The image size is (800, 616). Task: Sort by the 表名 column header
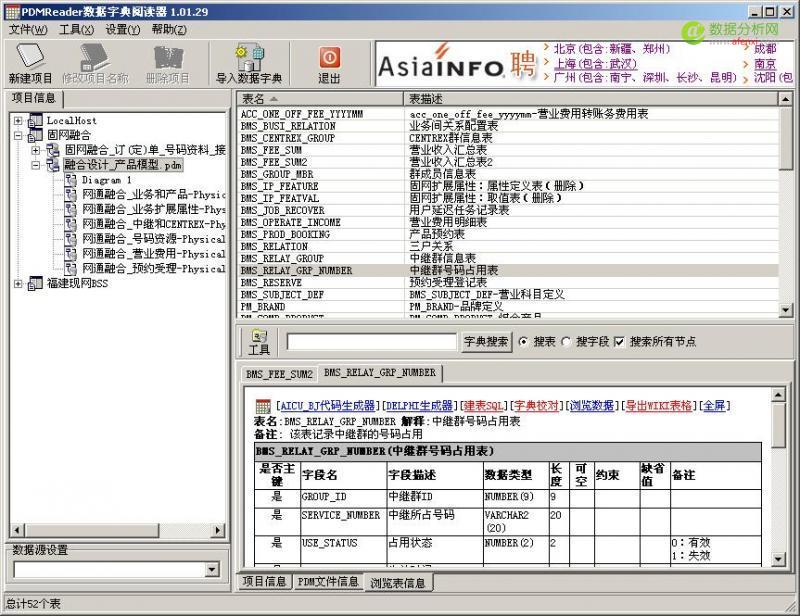pos(320,98)
